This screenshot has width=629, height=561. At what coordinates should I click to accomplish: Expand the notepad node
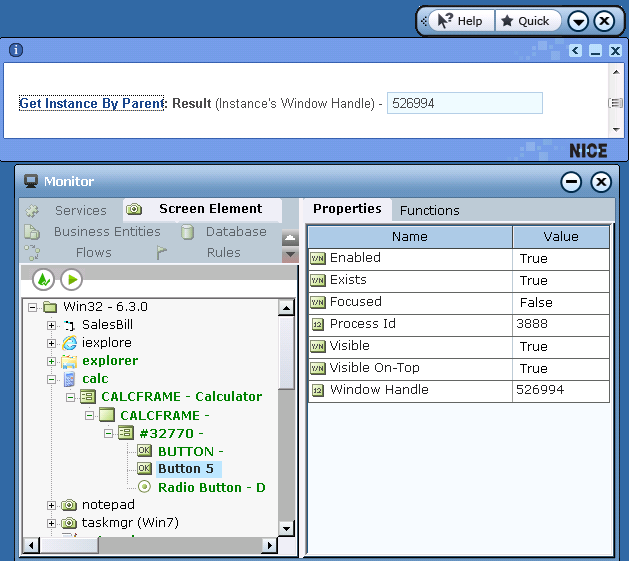[51, 505]
